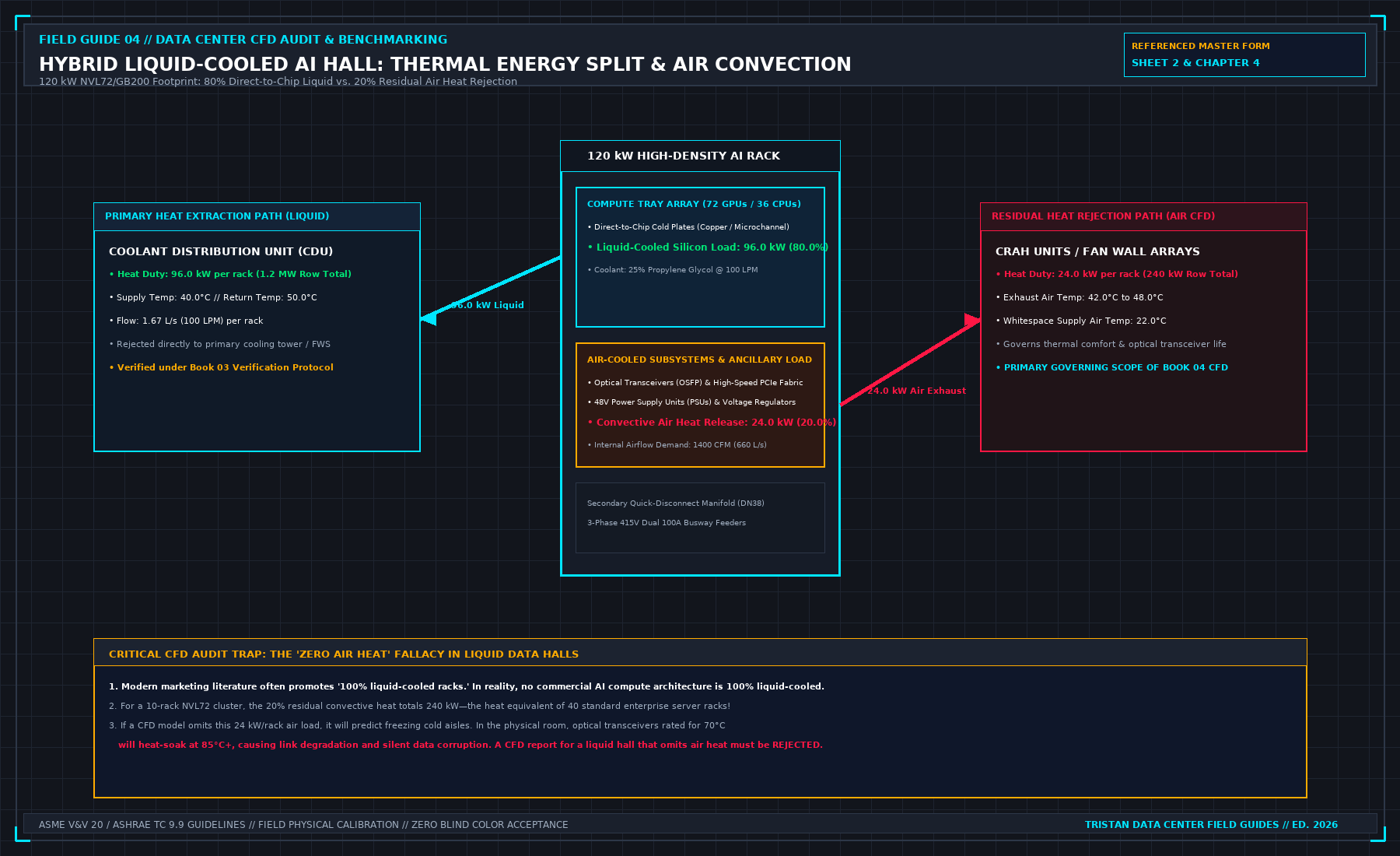The height and width of the screenshot is (856, 1400).
Task: Click 'RESIDUAL HEAT REJECTION PATH (AIR CFD)' header
Action: coord(1103,216)
